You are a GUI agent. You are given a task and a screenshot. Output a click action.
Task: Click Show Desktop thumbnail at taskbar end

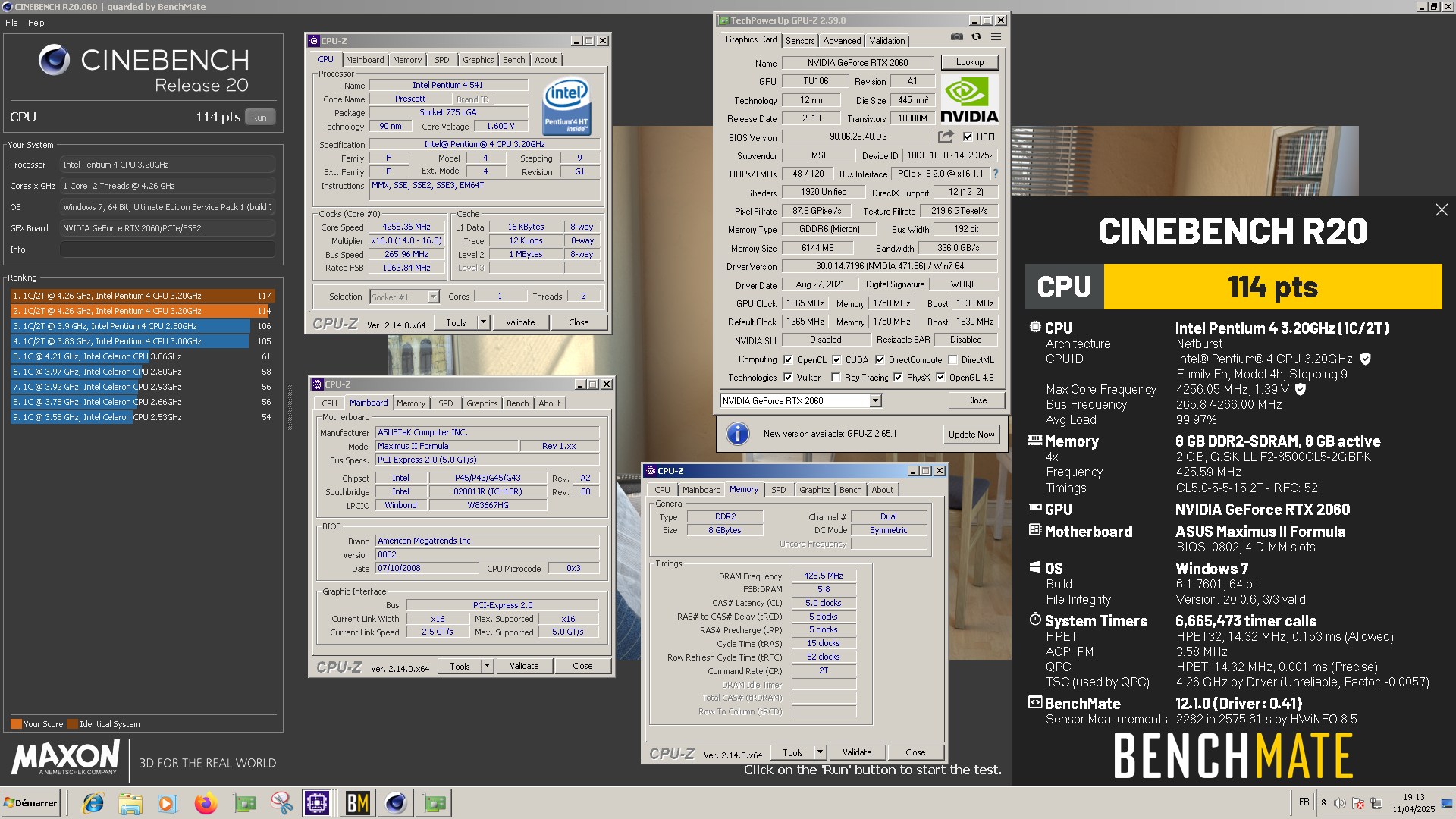point(1448,803)
